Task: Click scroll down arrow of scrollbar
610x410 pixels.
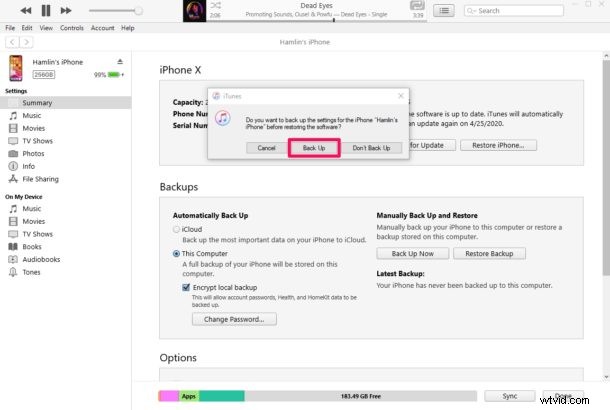Action: coord(606,377)
